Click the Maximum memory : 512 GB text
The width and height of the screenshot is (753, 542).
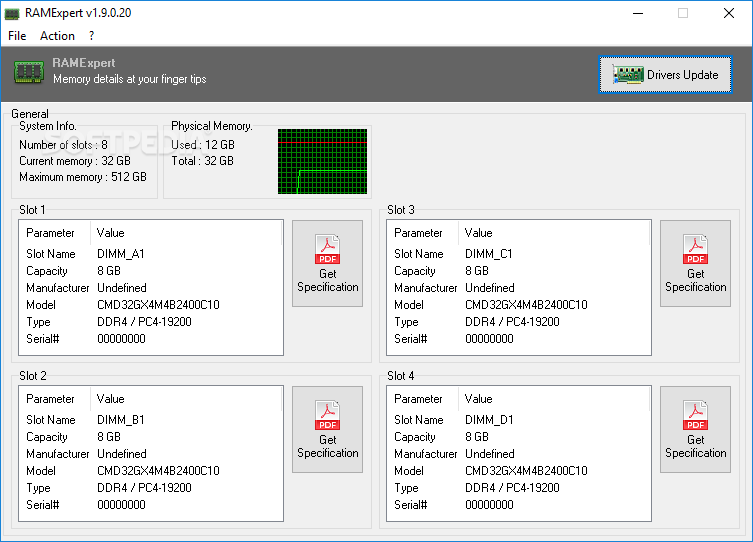[x=83, y=177]
